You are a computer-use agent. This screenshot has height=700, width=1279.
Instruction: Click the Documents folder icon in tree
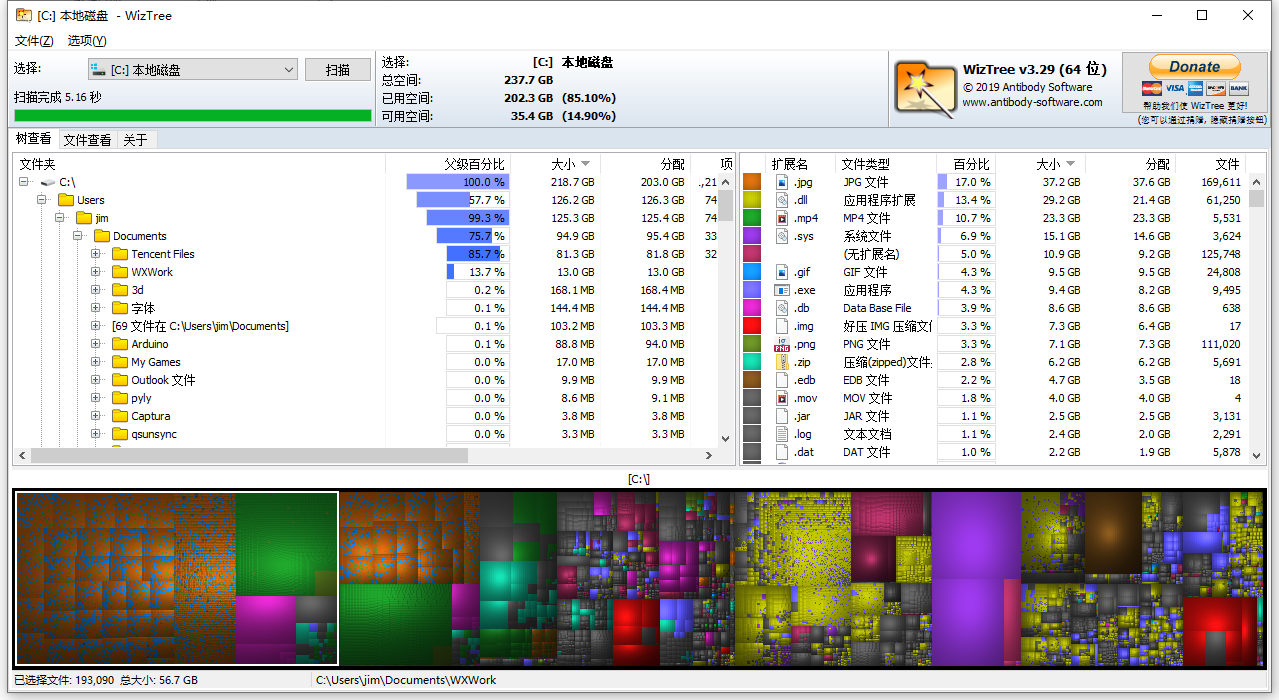pos(104,235)
